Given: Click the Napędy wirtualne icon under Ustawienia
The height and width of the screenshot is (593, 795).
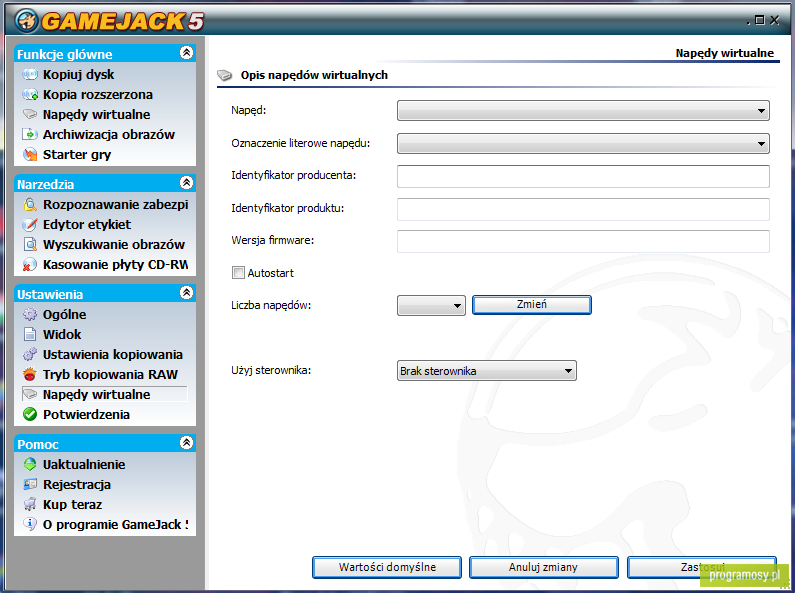Looking at the screenshot, I should 30,394.
